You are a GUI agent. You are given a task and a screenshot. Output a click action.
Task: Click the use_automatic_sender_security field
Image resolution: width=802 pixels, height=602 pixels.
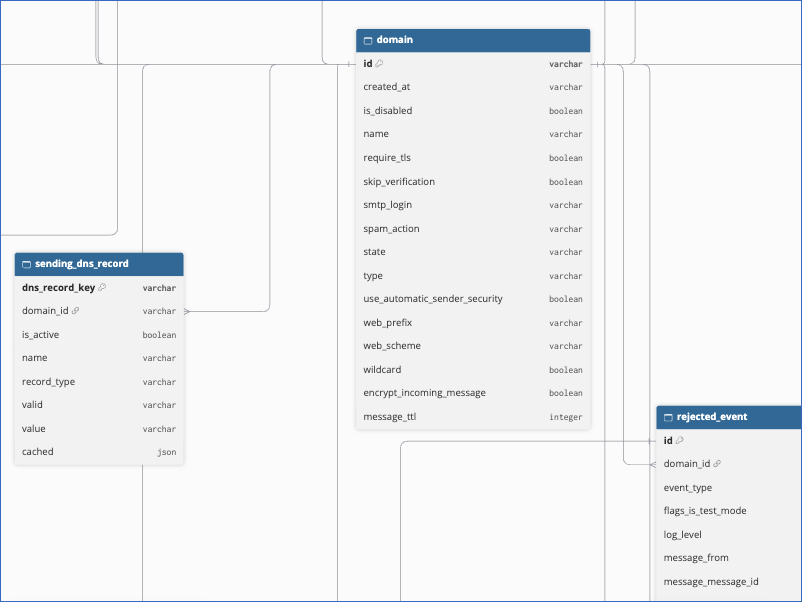click(x=473, y=299)
